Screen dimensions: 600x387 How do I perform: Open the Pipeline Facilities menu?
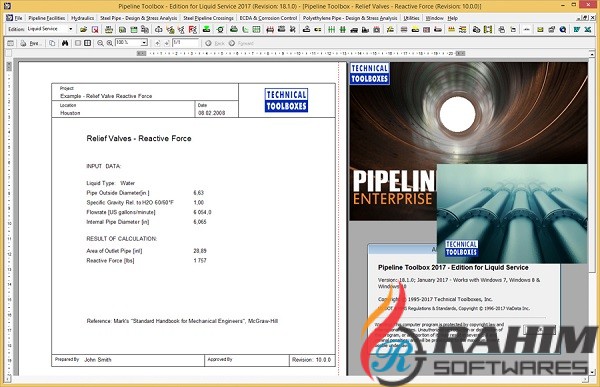pyautogui.click(x=47, y=18)
